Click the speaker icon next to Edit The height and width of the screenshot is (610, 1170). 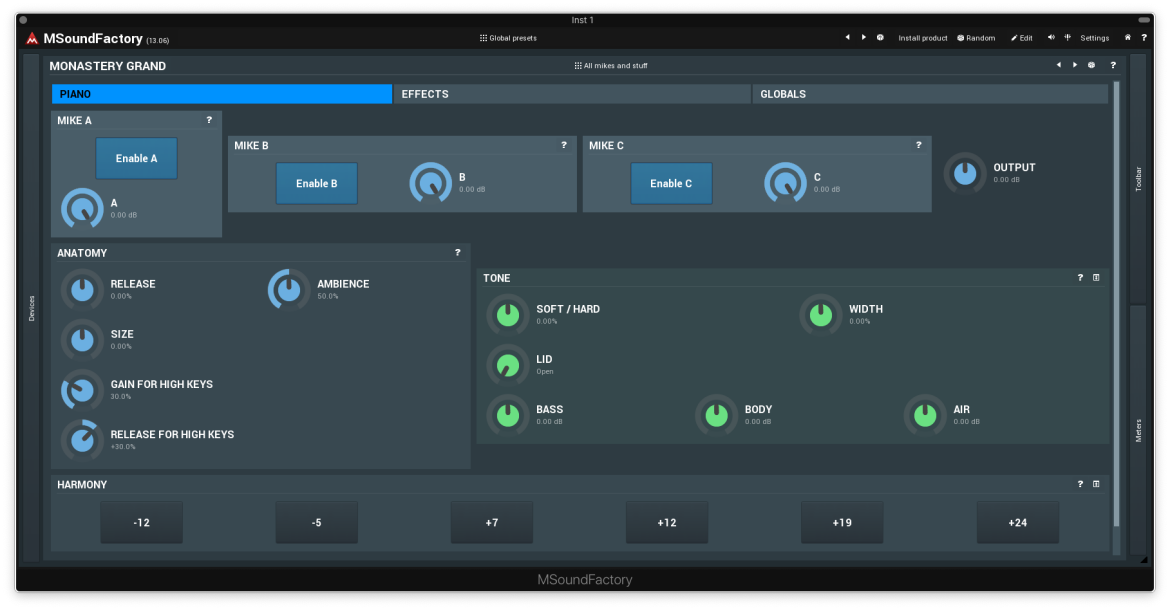coord(1051,37)
